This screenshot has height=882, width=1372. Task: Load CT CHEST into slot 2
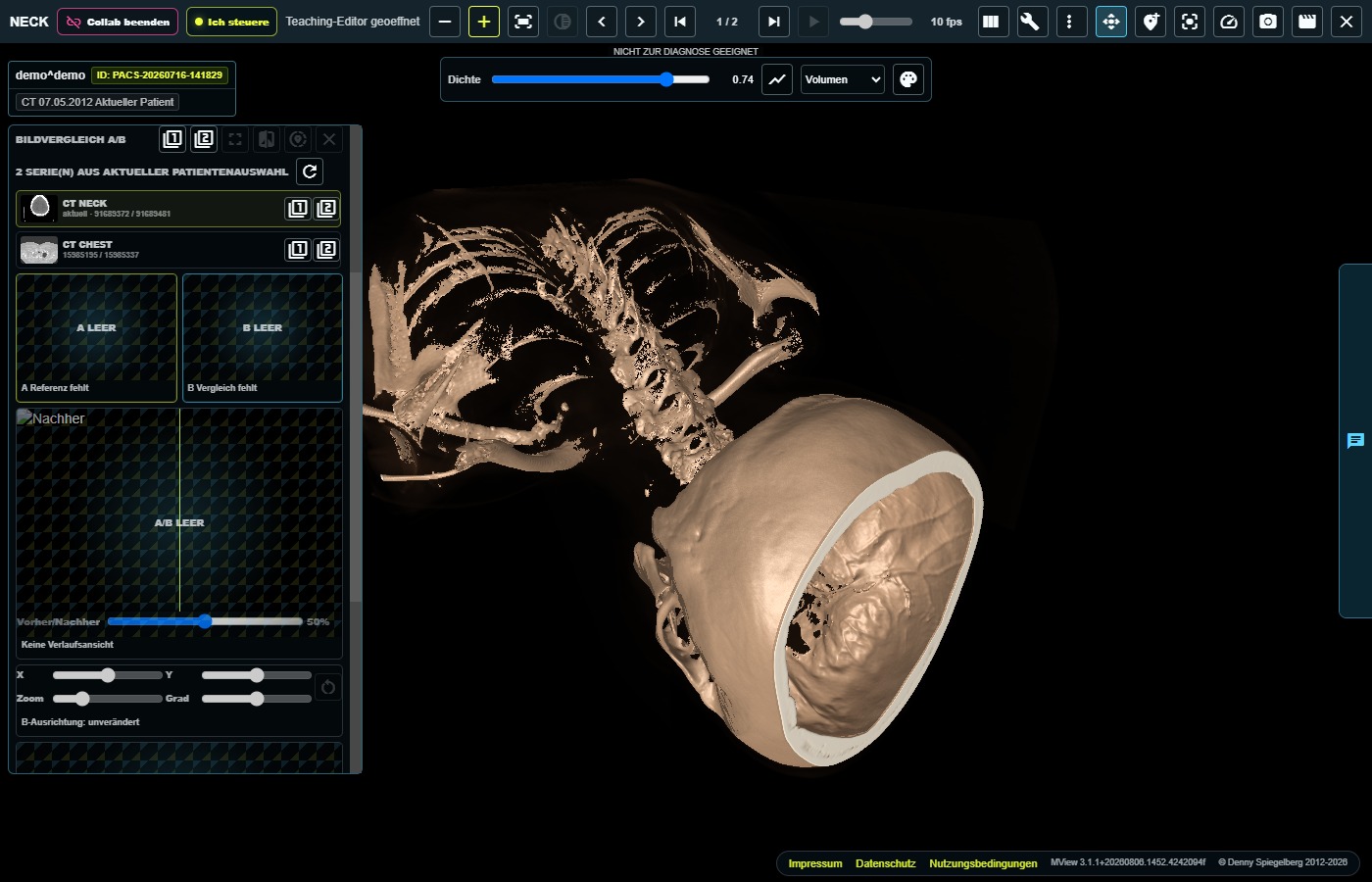tap(326, 249)
